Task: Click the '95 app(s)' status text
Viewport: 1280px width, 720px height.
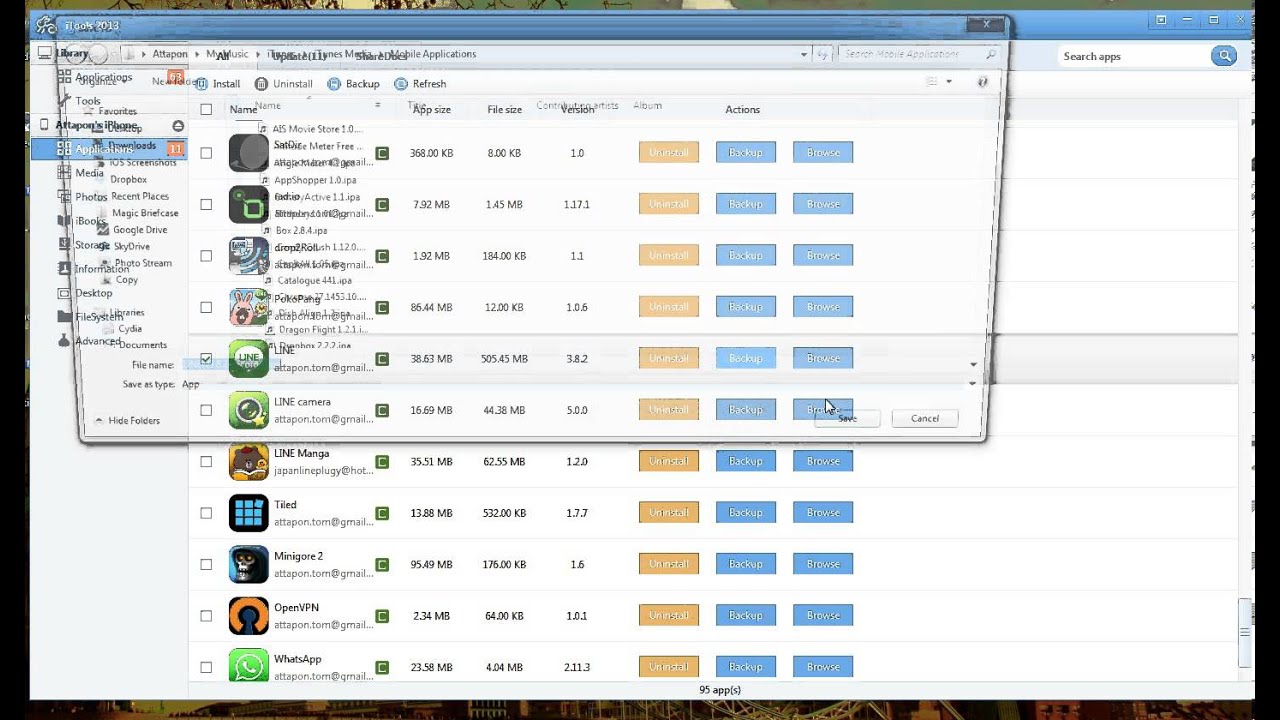Action: 720,690
